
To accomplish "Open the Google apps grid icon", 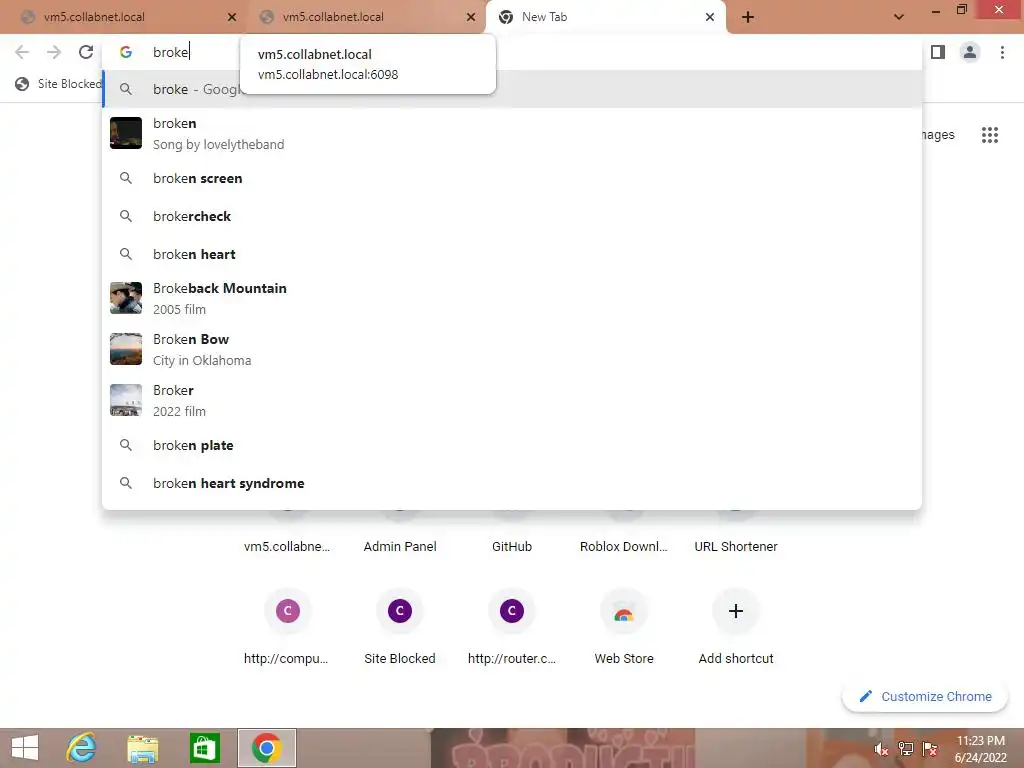I will [x=989, y=135].
